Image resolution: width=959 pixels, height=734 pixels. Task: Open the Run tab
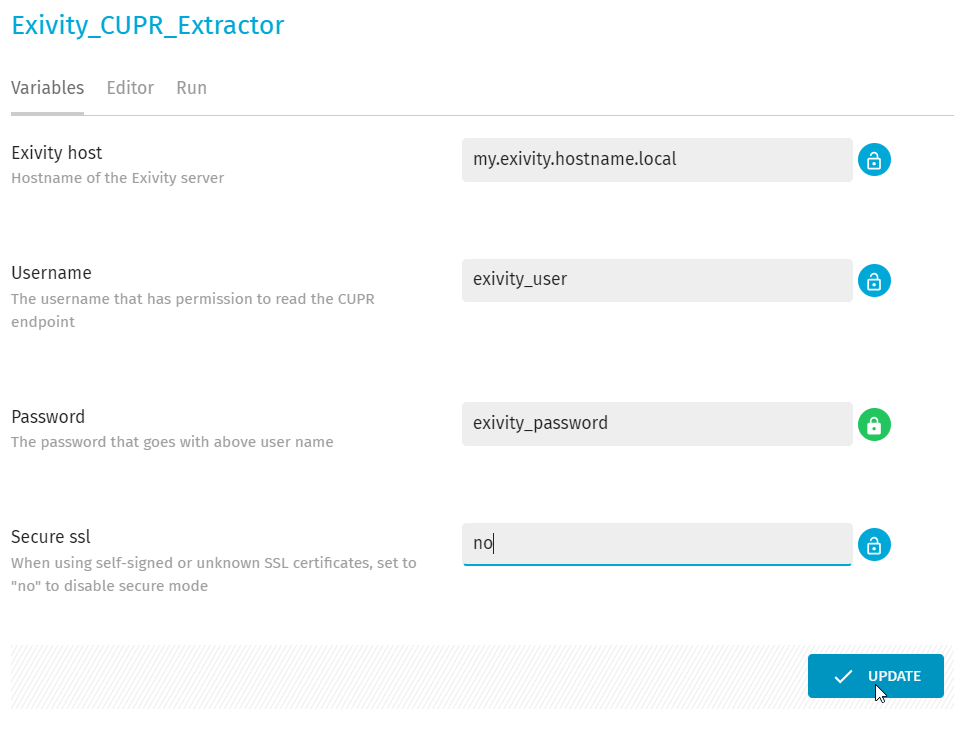tap(191, 88)
